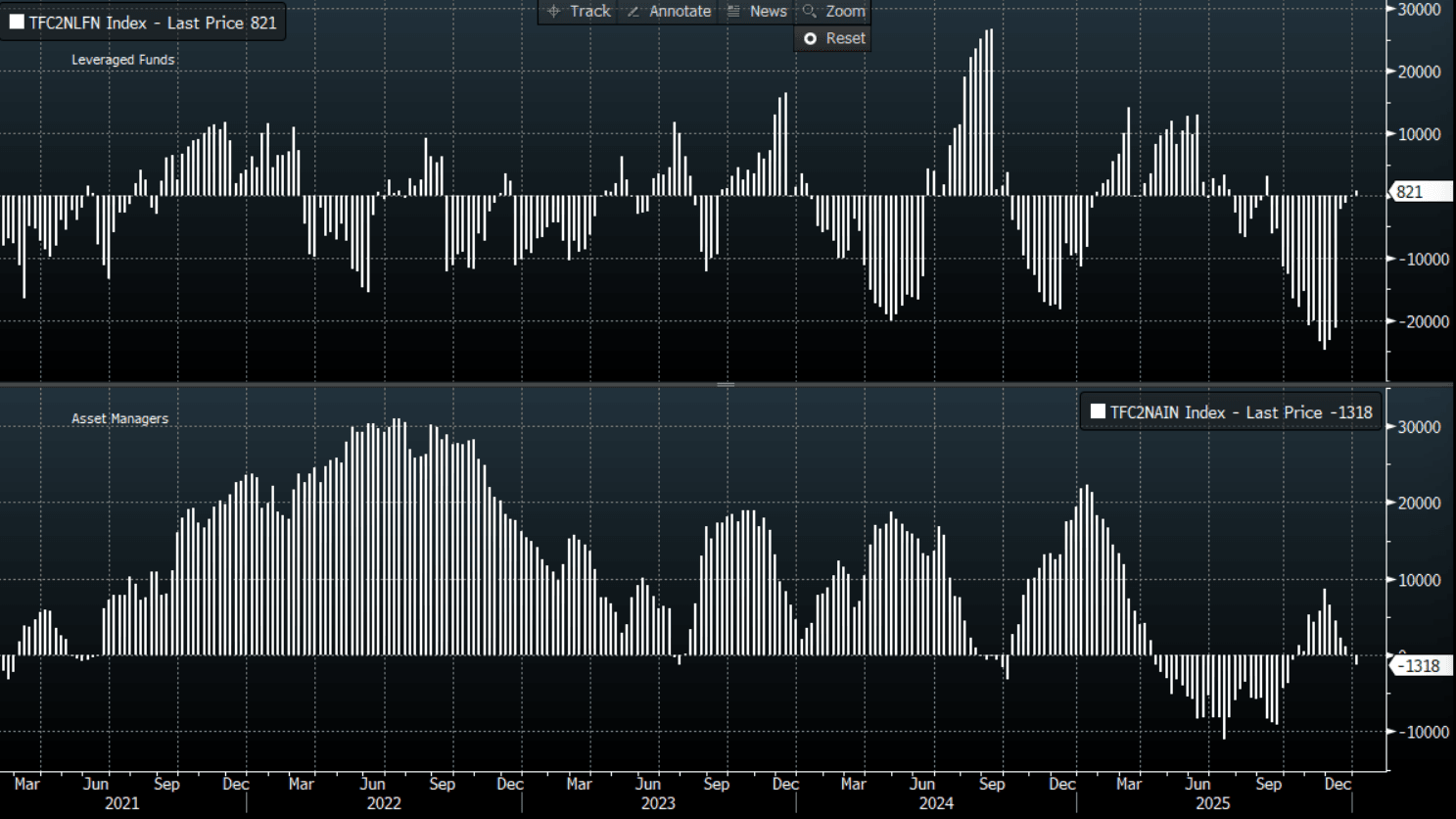Click the TFC2NAIN legend white swatch
The width and height of the screenshot is (1456, 819).
1098,411
